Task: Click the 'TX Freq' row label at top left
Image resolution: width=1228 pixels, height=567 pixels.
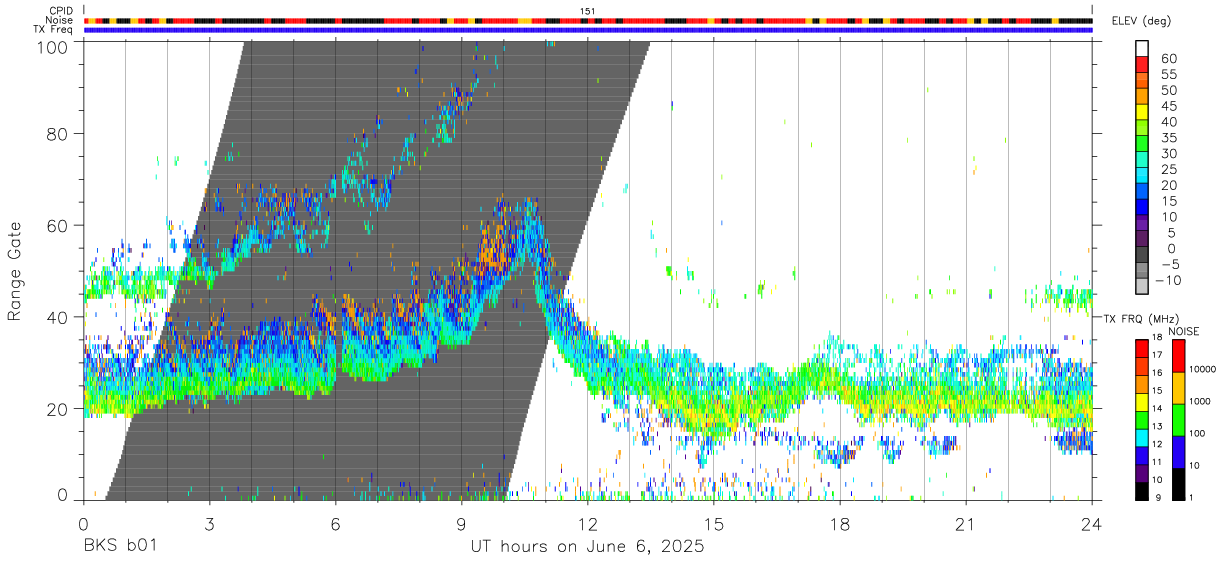Action: click(54, 30)
